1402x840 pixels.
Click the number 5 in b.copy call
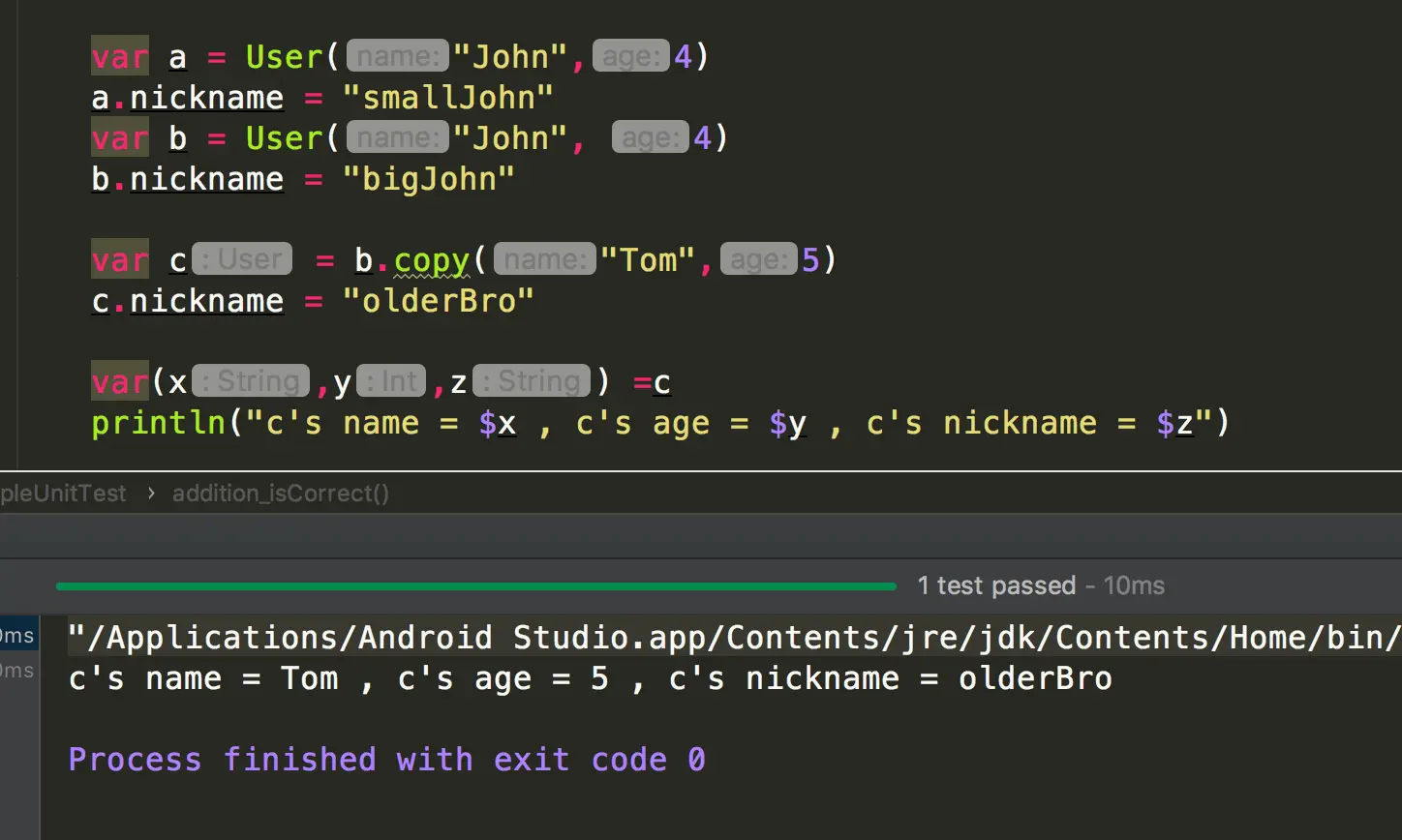tap(810, 260)
